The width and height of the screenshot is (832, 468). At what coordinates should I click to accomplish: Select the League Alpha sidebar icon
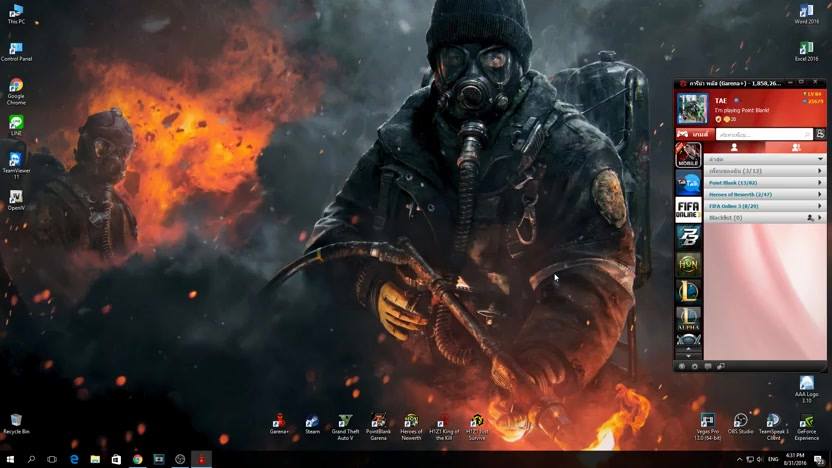(688, 318)
